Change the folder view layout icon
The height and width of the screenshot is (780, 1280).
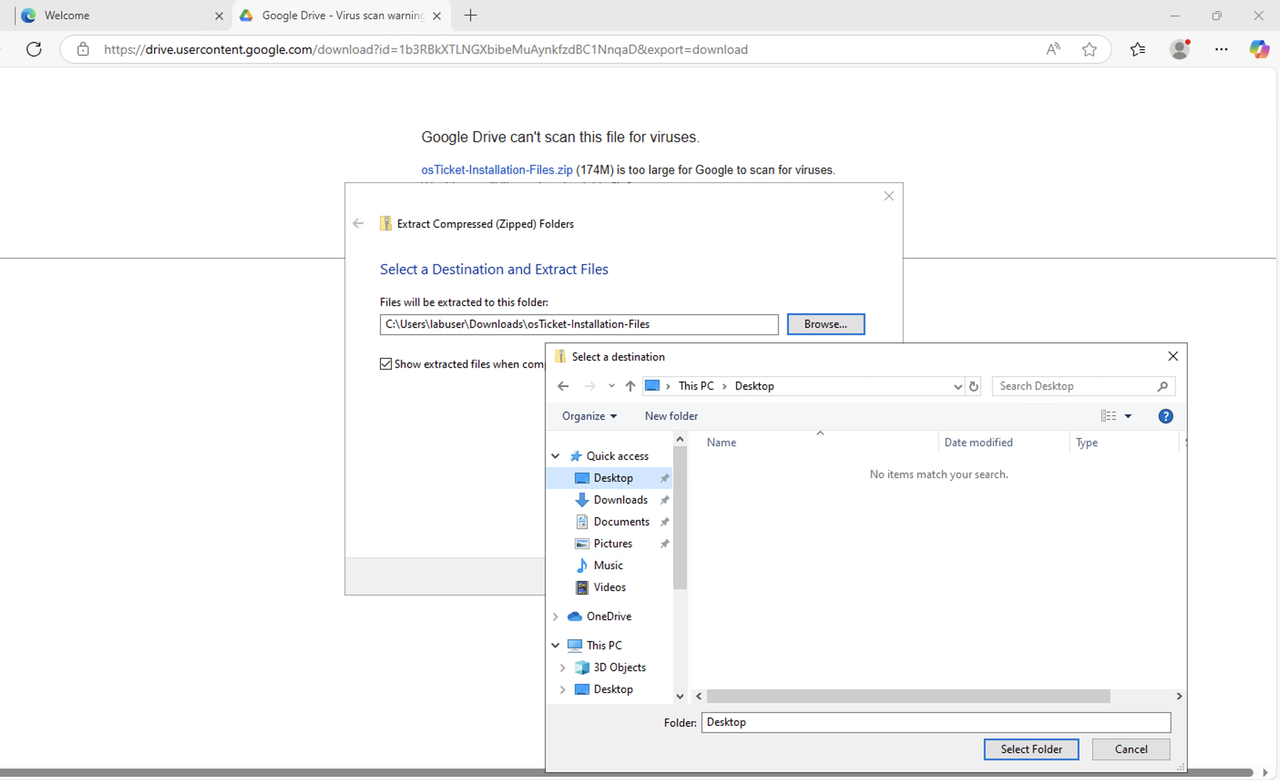pyautogui.click(x=1108, y=416)
